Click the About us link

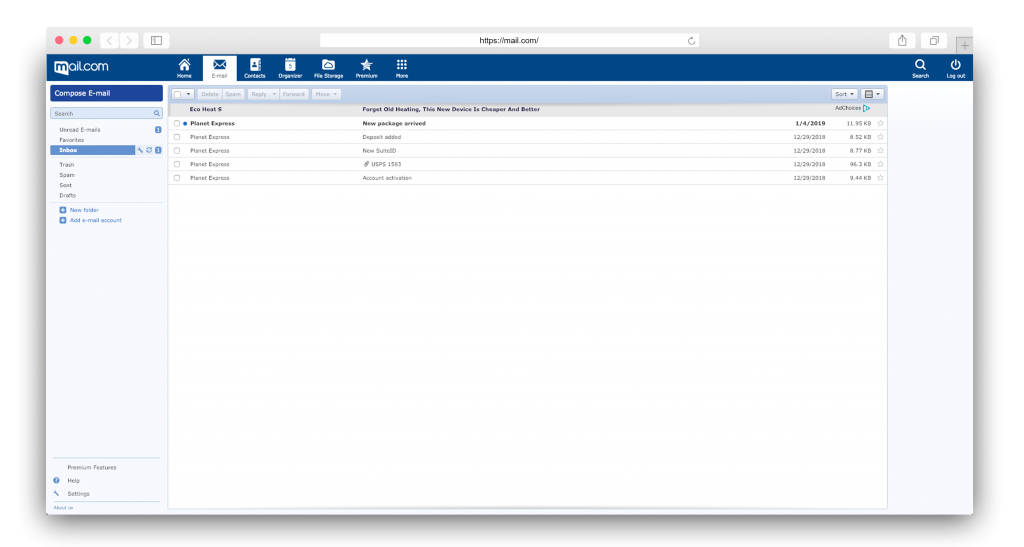click(x=63, y=508)
